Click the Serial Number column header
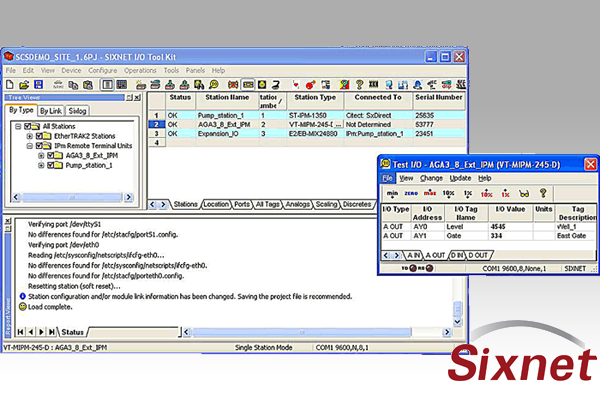 click(439, 101)
